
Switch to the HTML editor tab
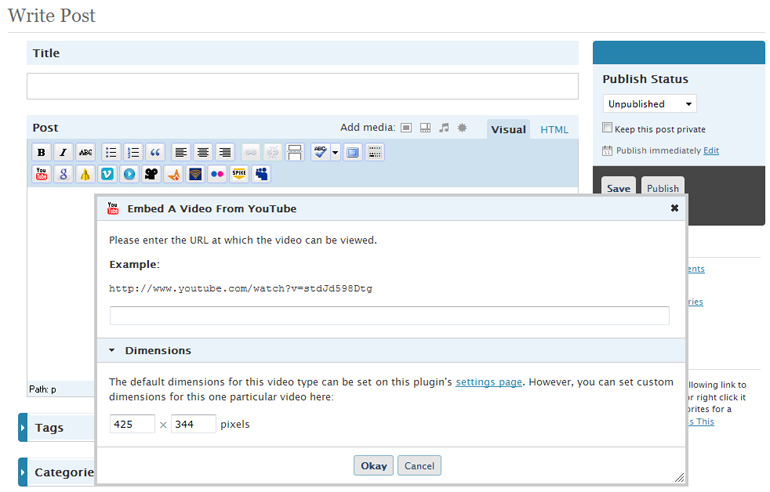(x=554, y=129)
